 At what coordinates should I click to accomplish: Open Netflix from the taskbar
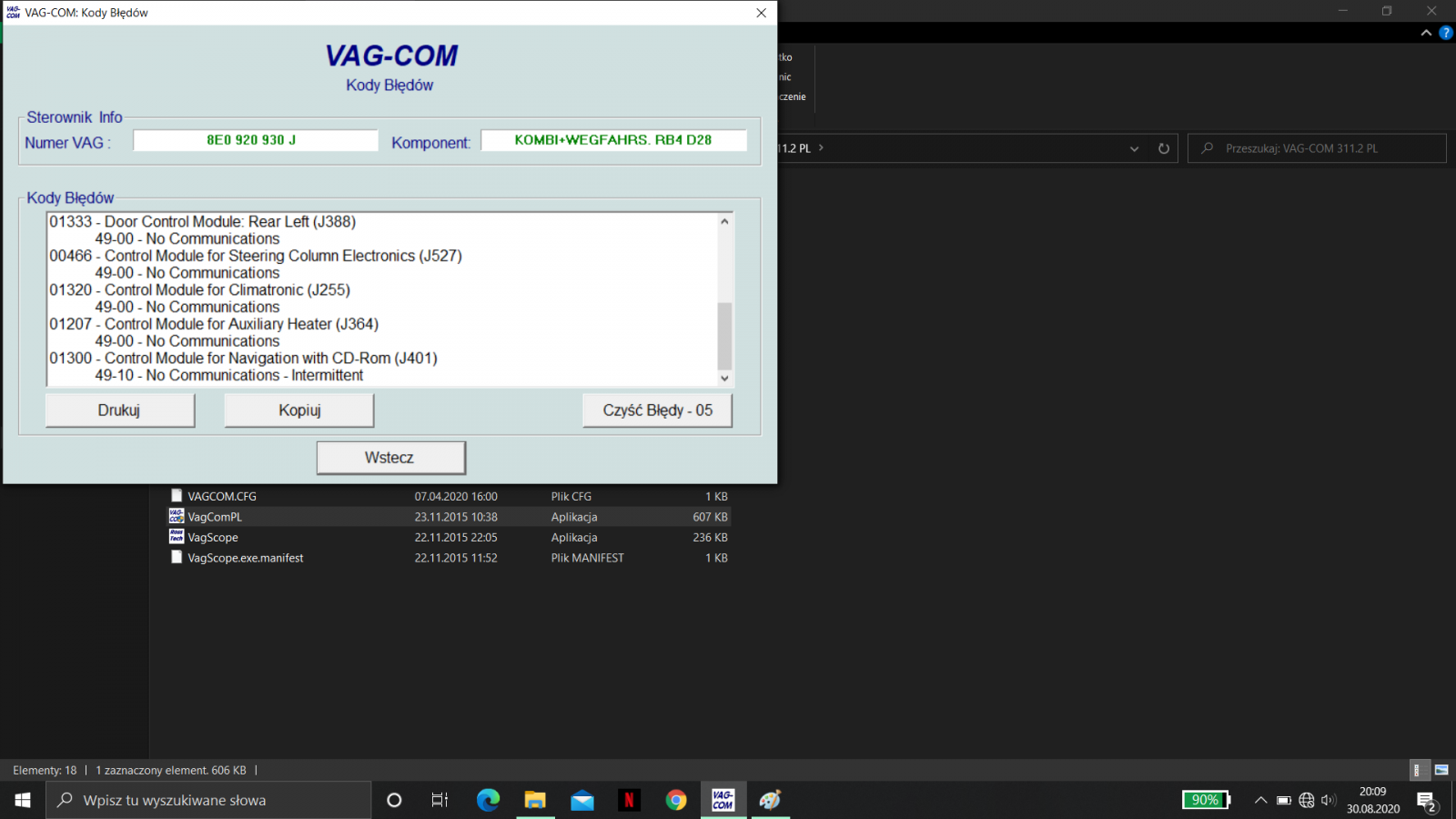[629, 800]
